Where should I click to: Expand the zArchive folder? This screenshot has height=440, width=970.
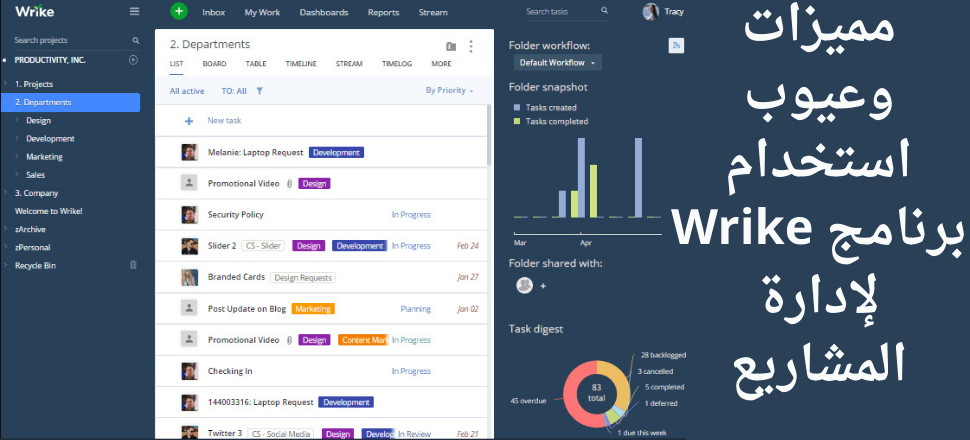point(5,229)
